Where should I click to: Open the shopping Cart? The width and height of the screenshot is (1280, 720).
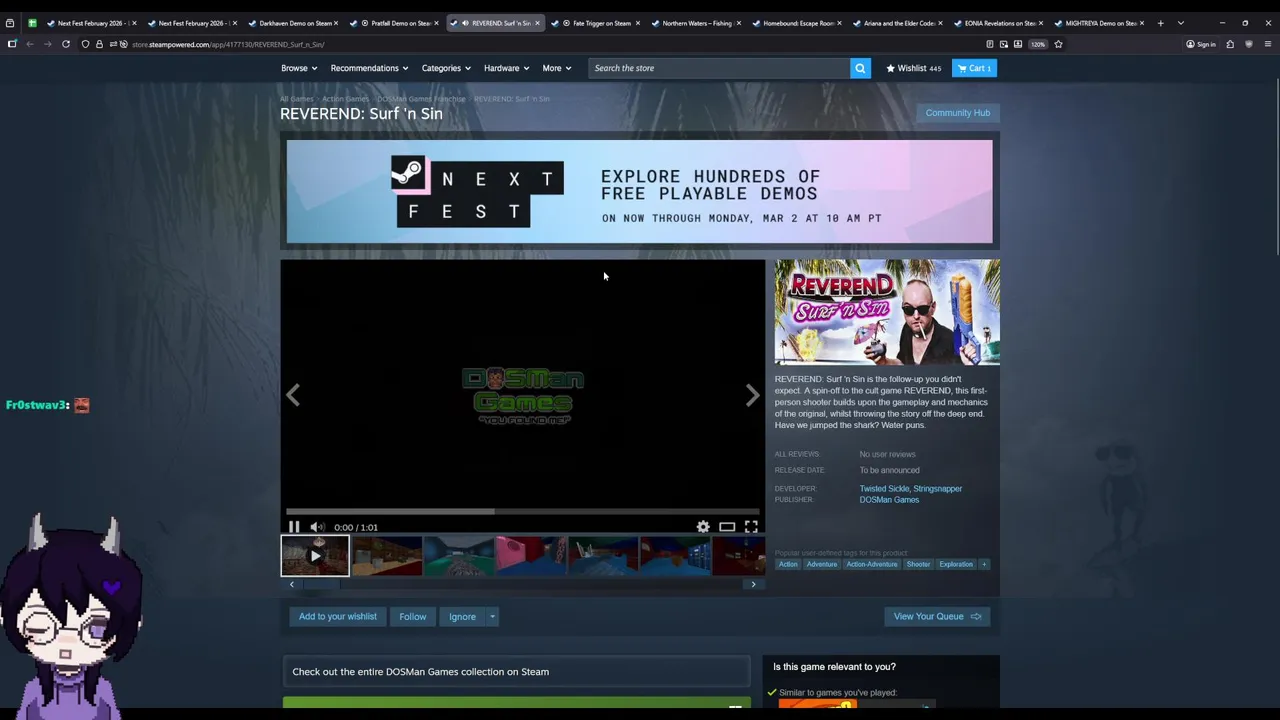973,68
